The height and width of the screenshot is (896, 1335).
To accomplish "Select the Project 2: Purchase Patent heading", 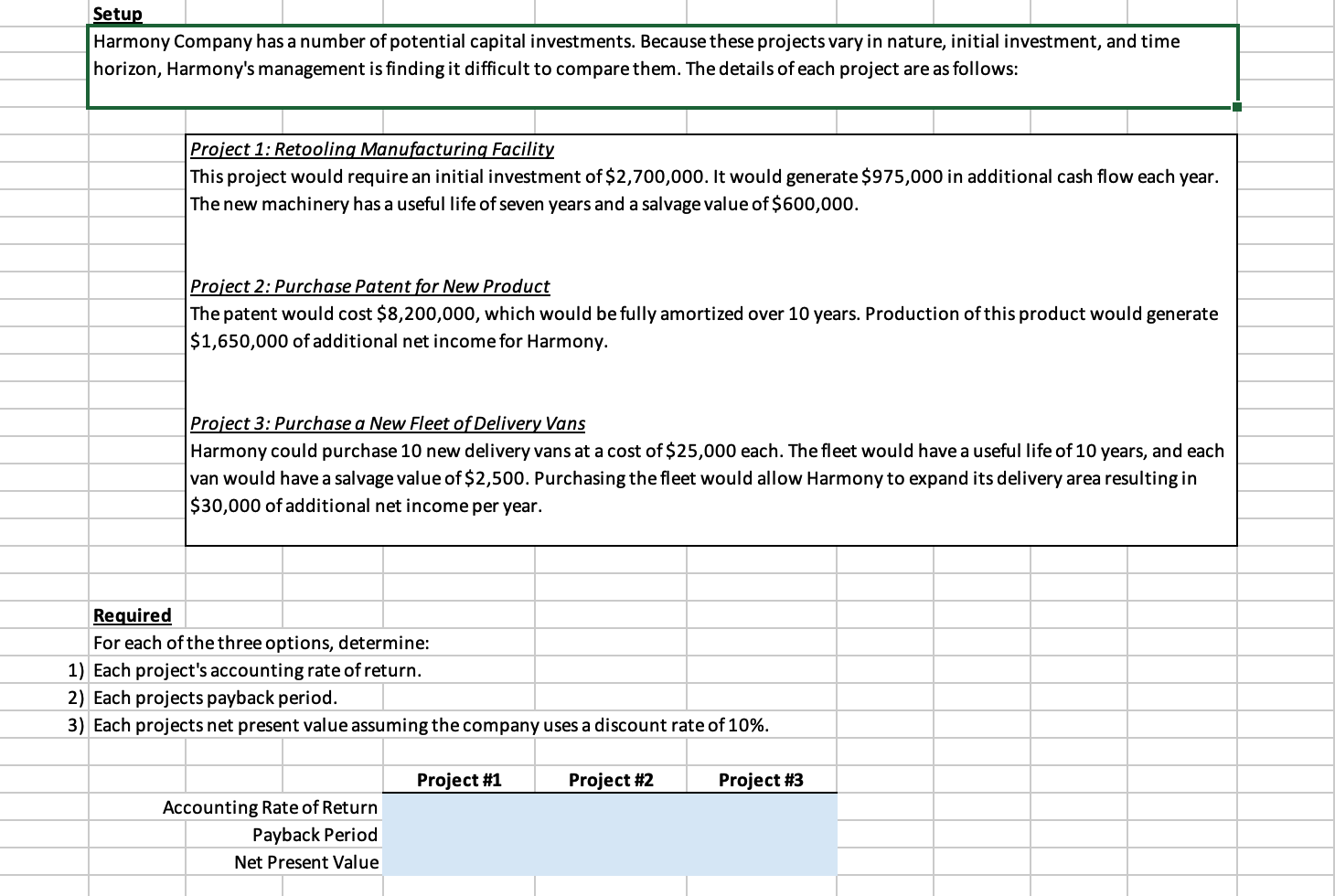I will [x=369, y=285].
